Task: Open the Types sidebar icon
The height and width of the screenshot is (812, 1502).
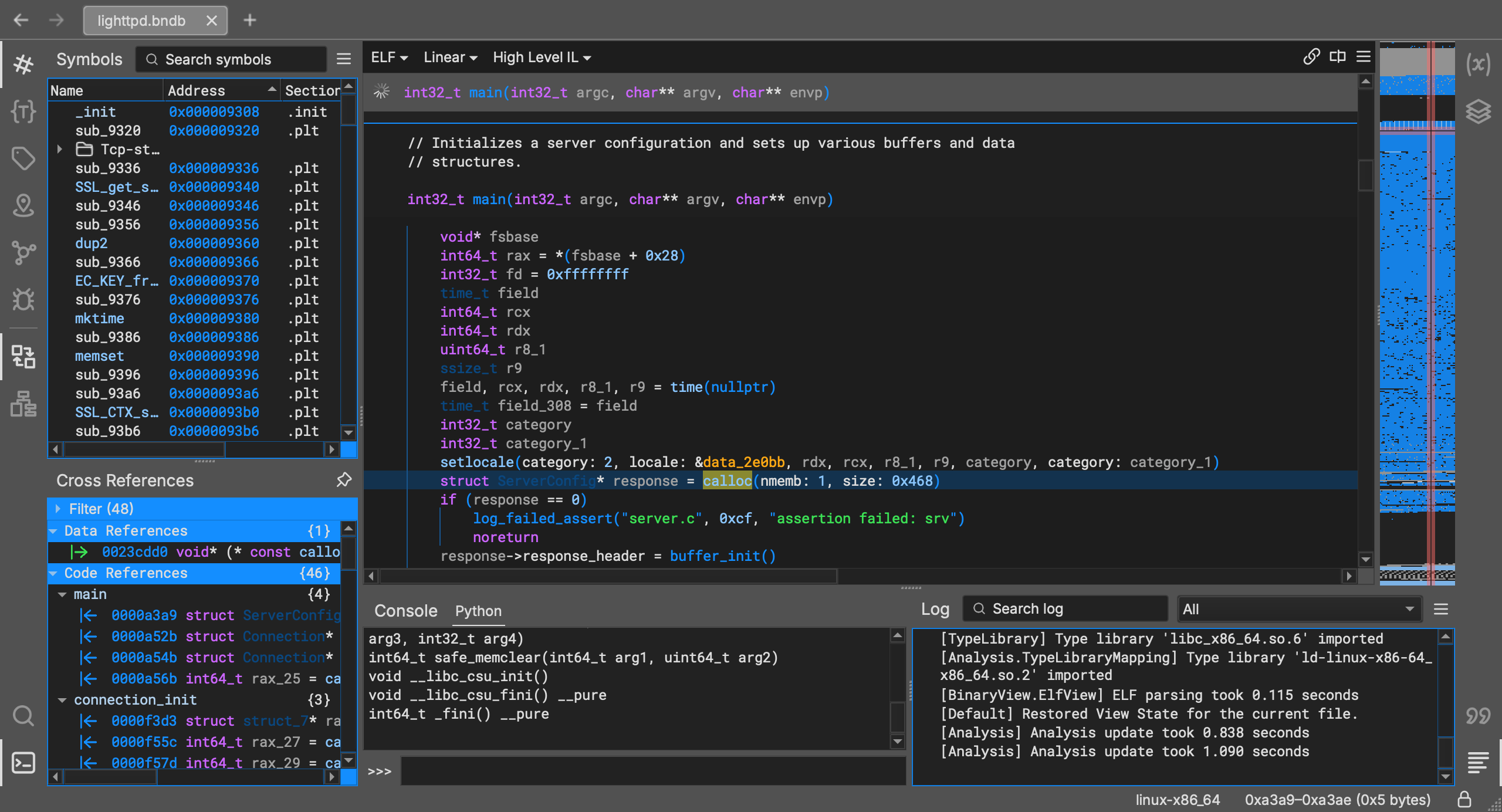Action: (x=23, y=111)
